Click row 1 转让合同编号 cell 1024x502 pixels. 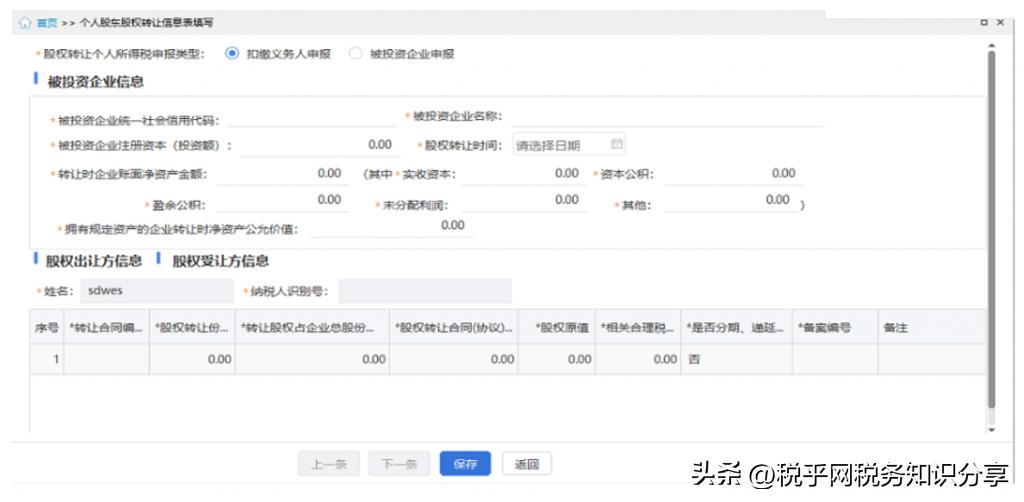(x=106, y=359)
